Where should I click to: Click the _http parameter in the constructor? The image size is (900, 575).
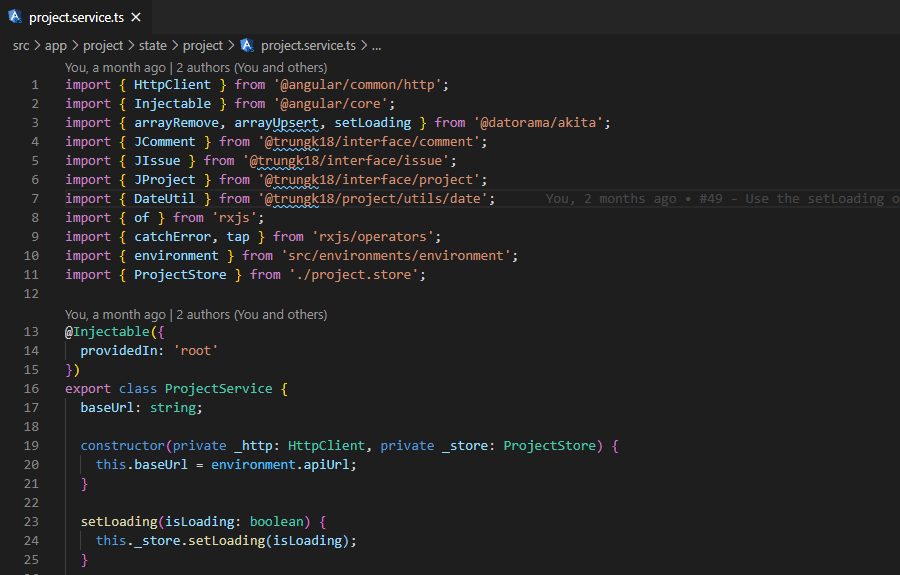point(253,445)
